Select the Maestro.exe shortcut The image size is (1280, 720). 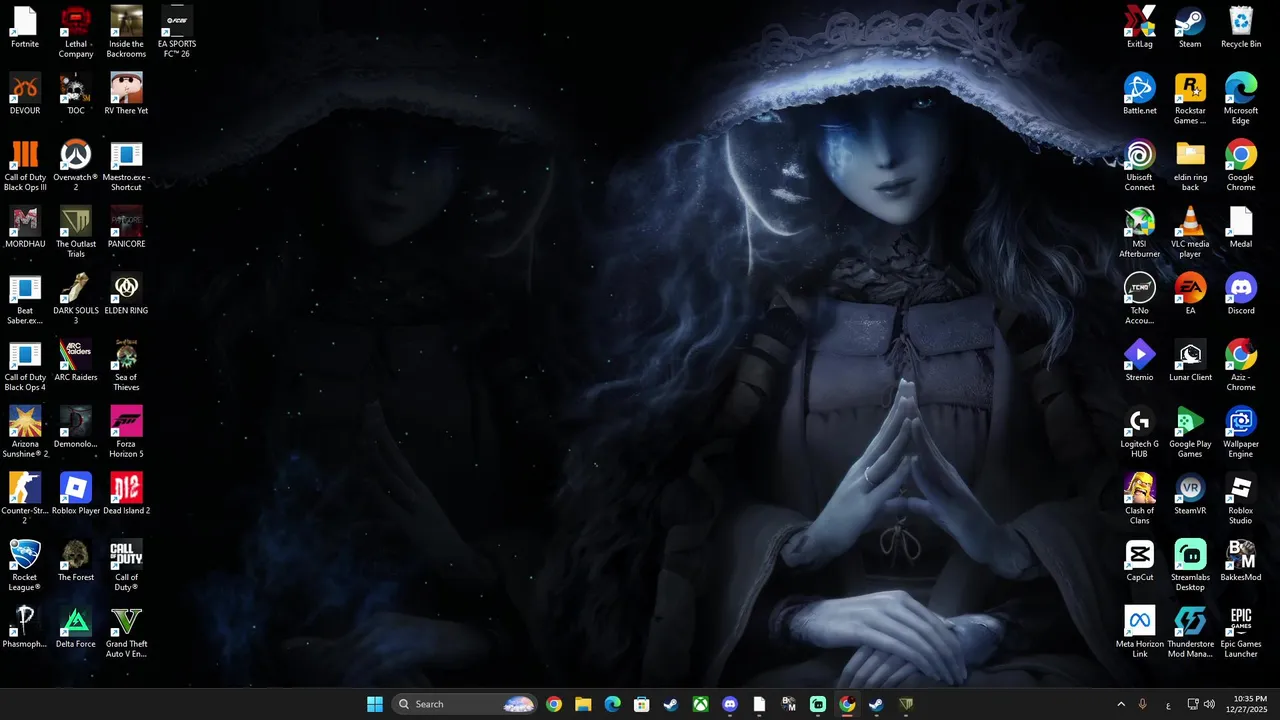pos(126,166)
